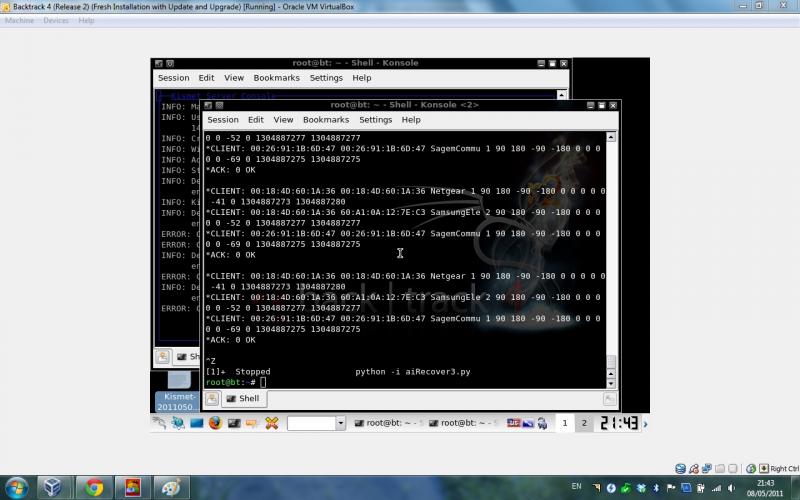This screenshot has height=500, width=800.
Task: Open the KDE start menu icon
Action: pos(159,423)
